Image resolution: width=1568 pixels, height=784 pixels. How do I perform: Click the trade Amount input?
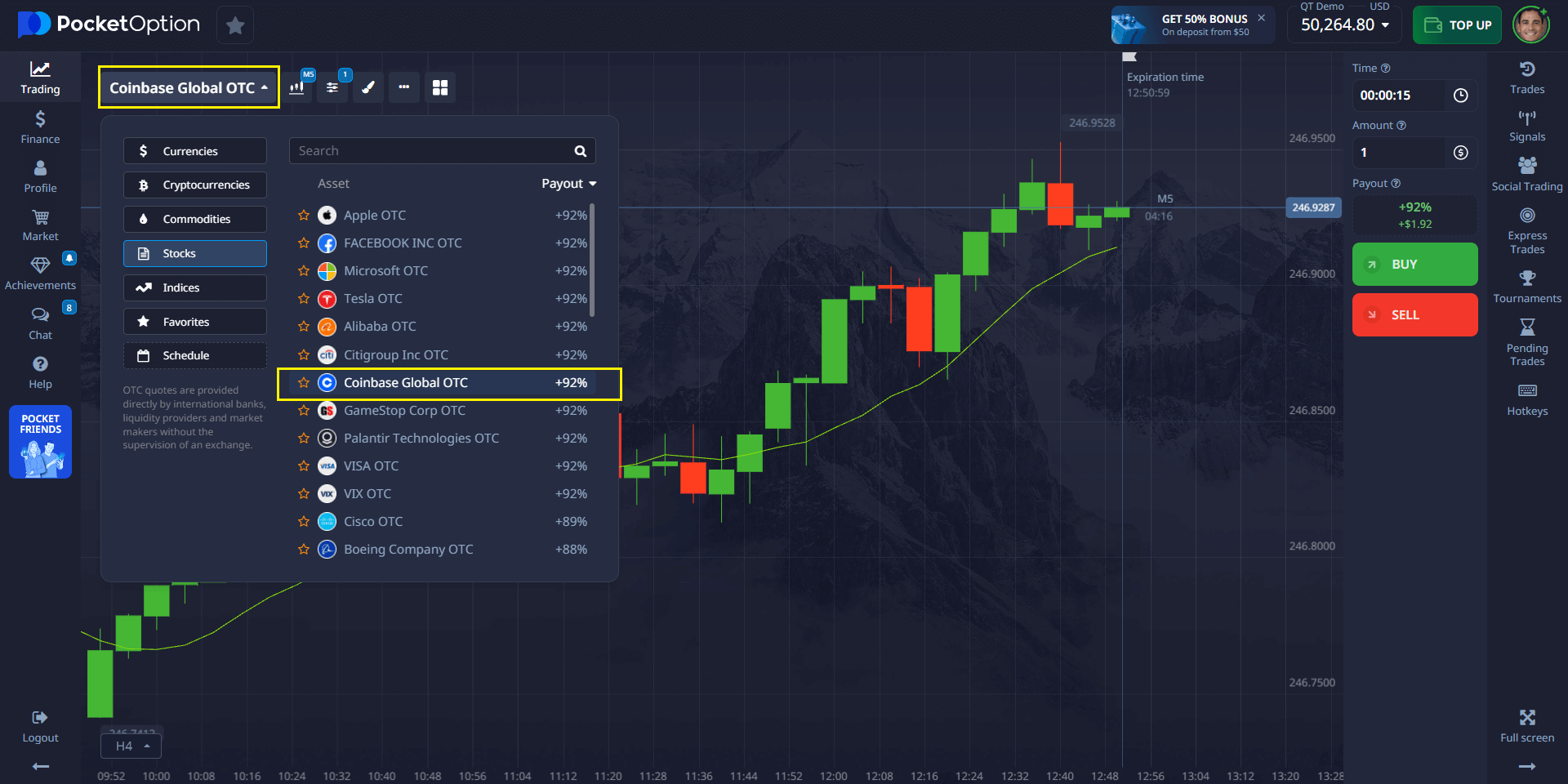tap(1400, 153)
